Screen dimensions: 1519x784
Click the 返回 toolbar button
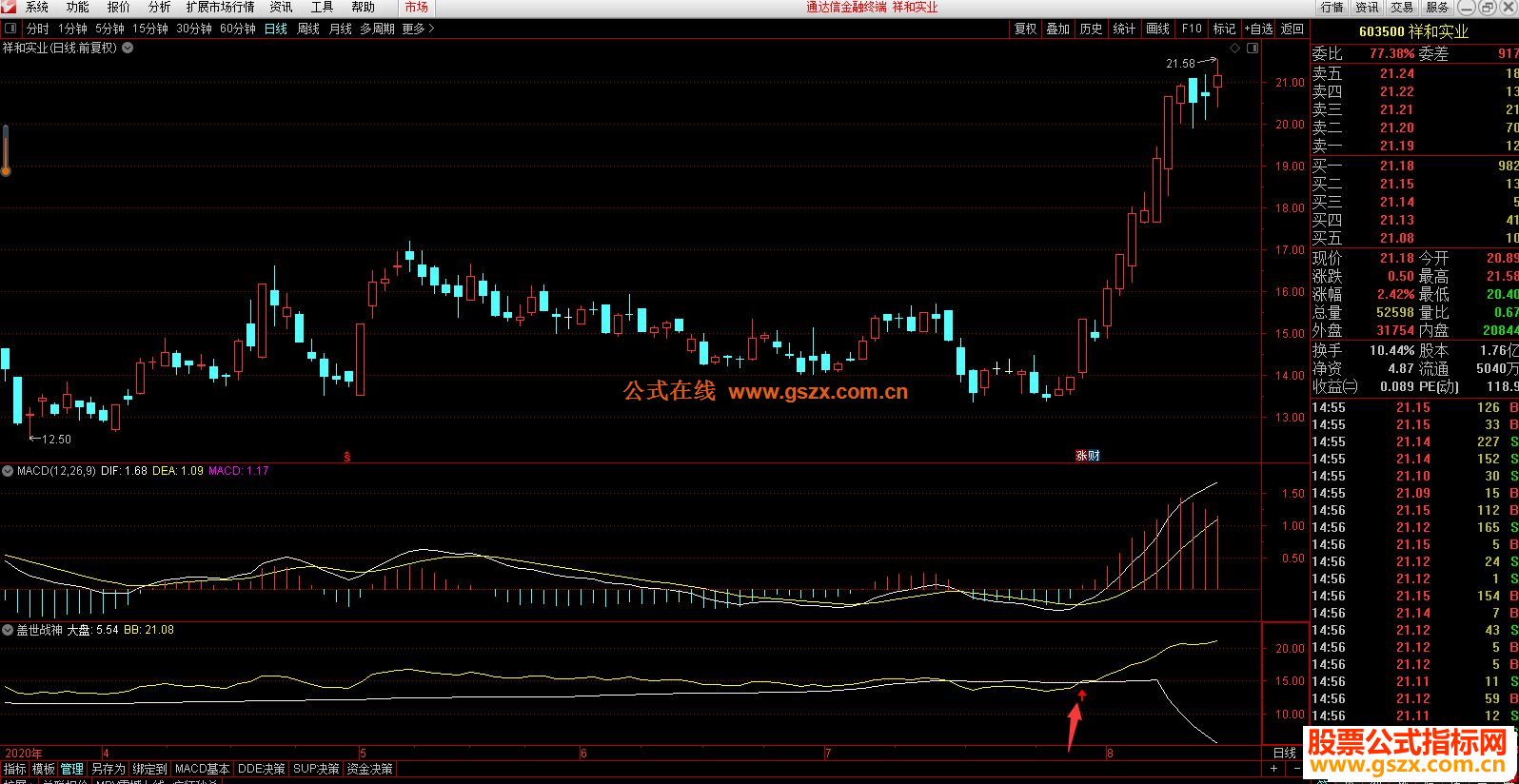(x=1292, y=29)
